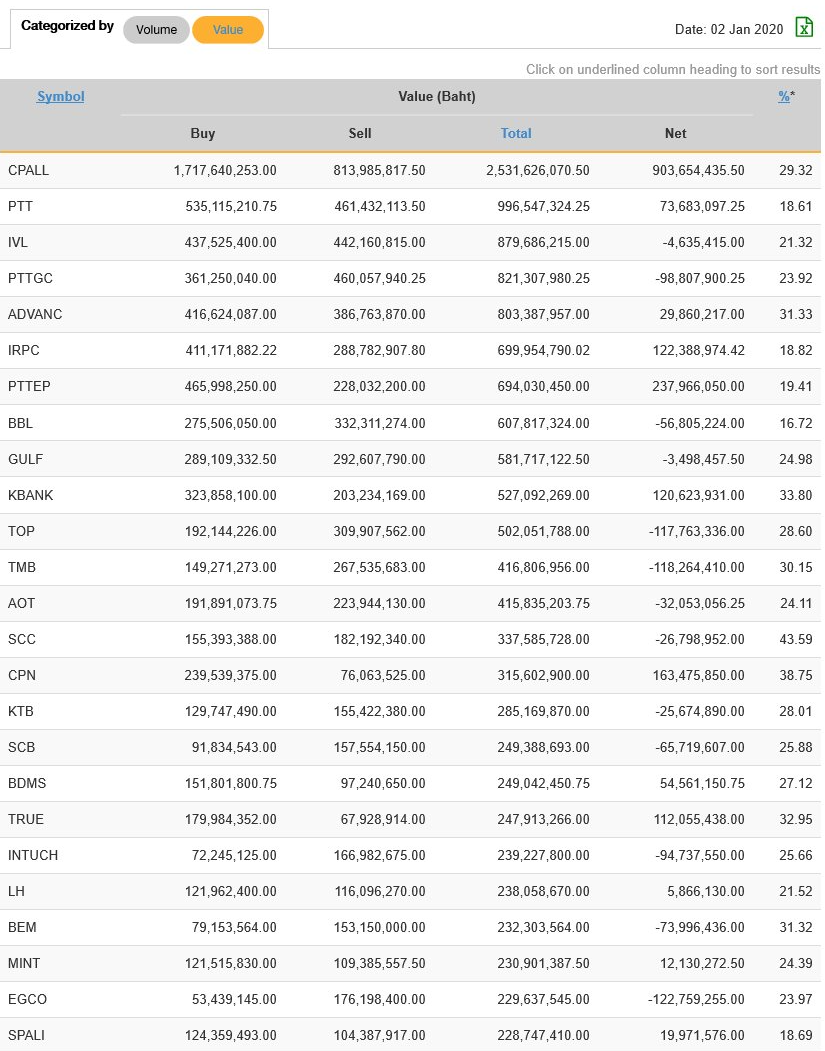Sort results by Total column
This screenshot has width=825, height=1051.
click(x=516, y=133)
